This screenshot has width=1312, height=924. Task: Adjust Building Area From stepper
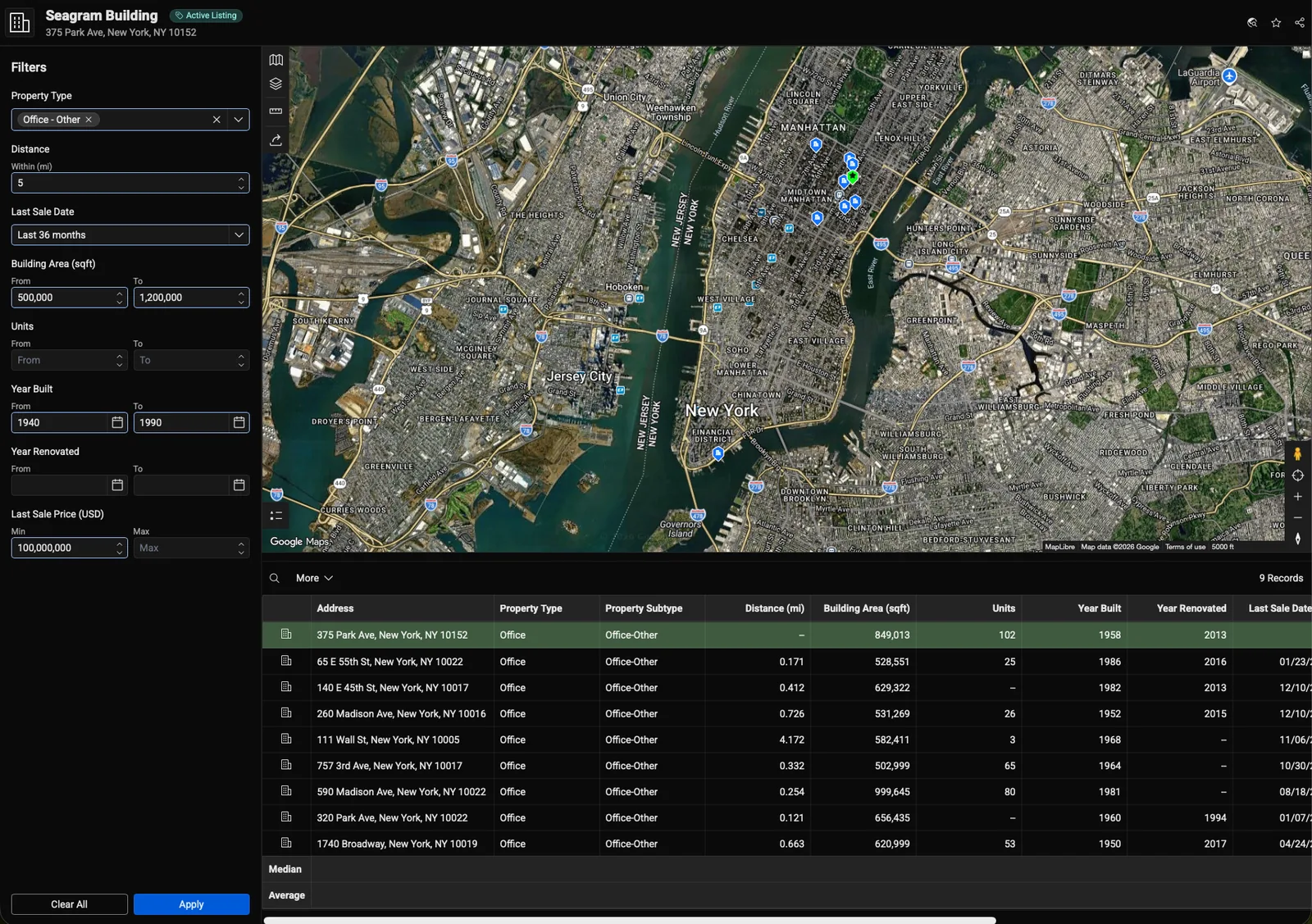(120, 298)
